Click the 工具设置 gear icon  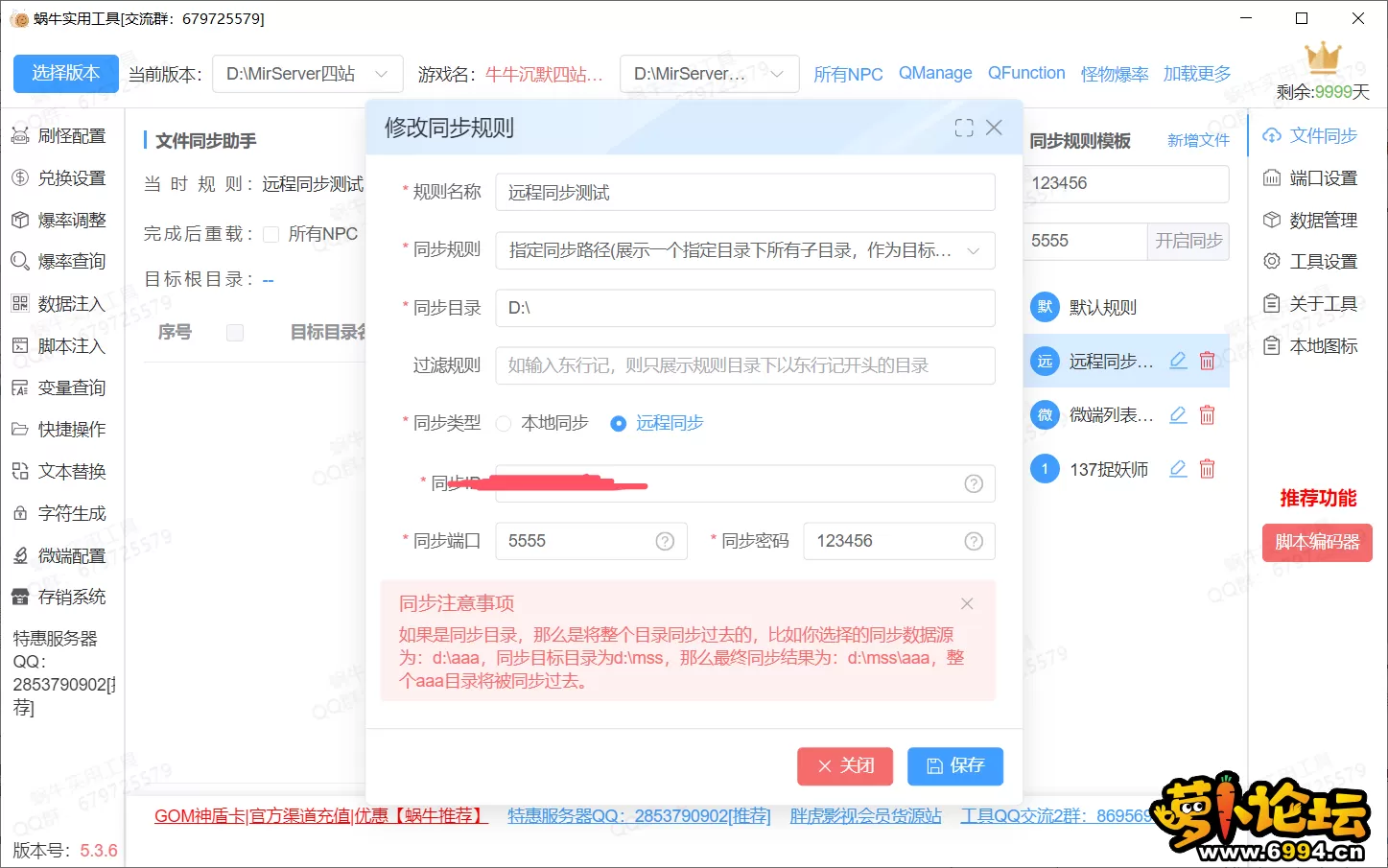1272,261
